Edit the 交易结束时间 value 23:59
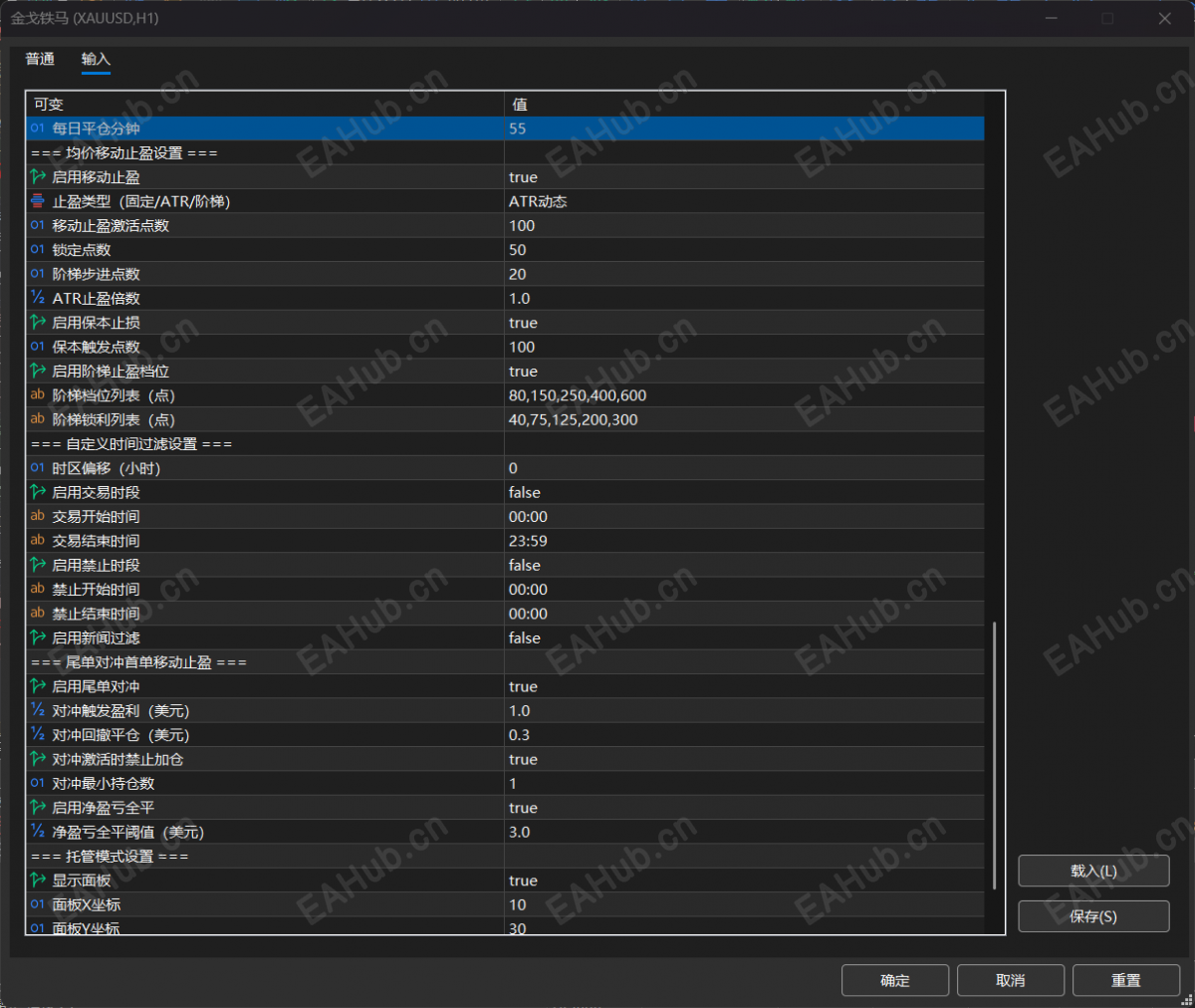The image size is (1195, 1008). [744, 541]
